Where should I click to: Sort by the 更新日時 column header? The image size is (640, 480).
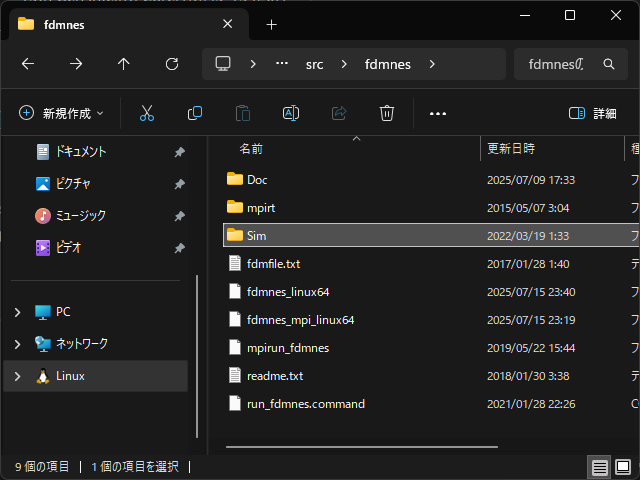(511, 149)
